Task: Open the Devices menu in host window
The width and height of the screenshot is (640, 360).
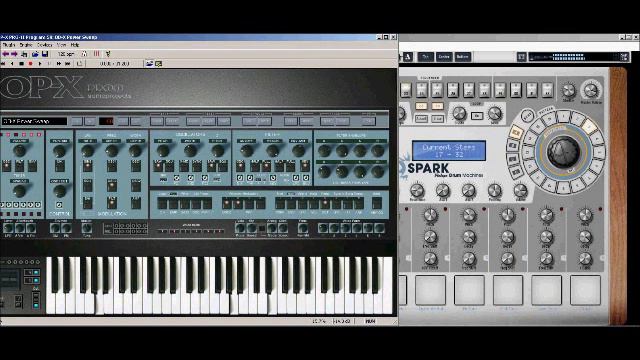Action: tap(45, 45)
